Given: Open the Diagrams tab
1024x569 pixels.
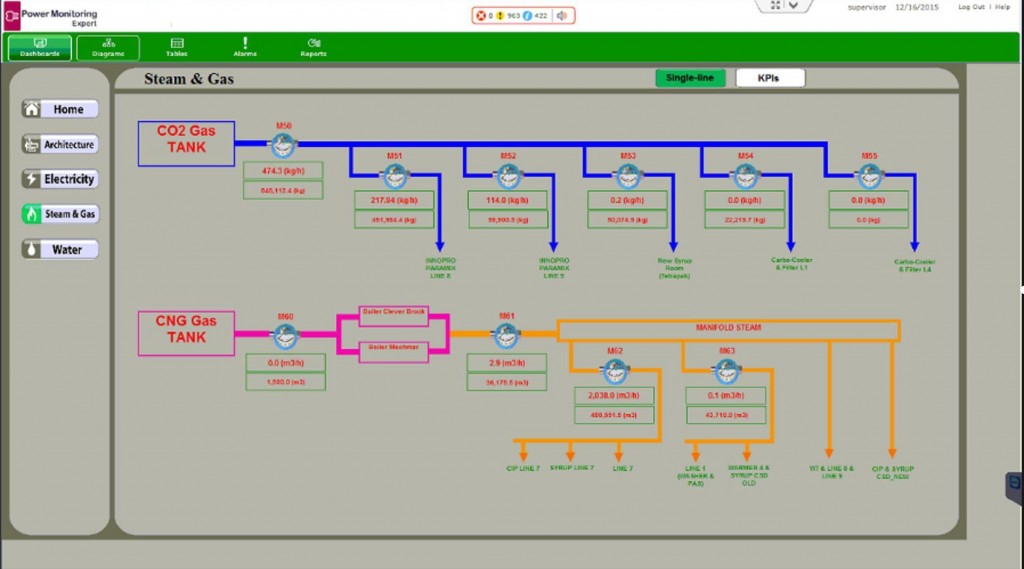Looking at the screenshot, I should (108, 48).
